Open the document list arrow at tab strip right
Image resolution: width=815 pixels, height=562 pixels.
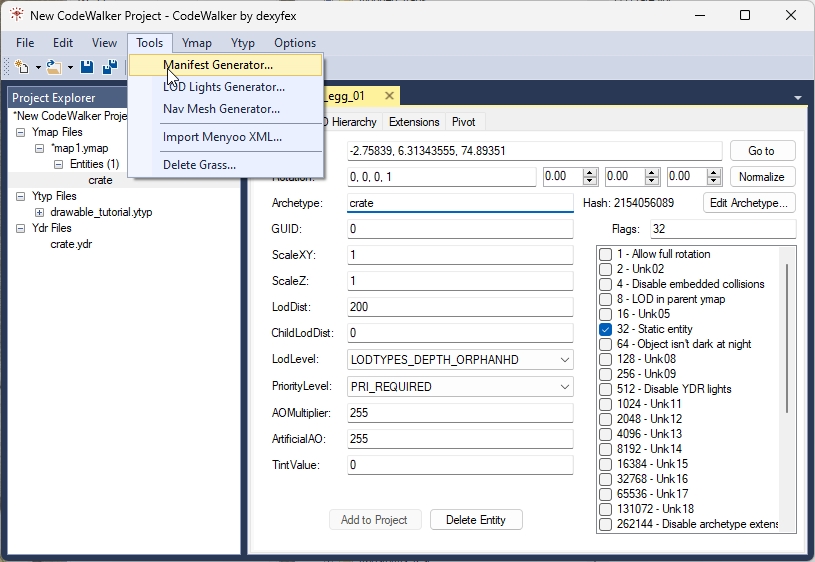tap(797, 98)
